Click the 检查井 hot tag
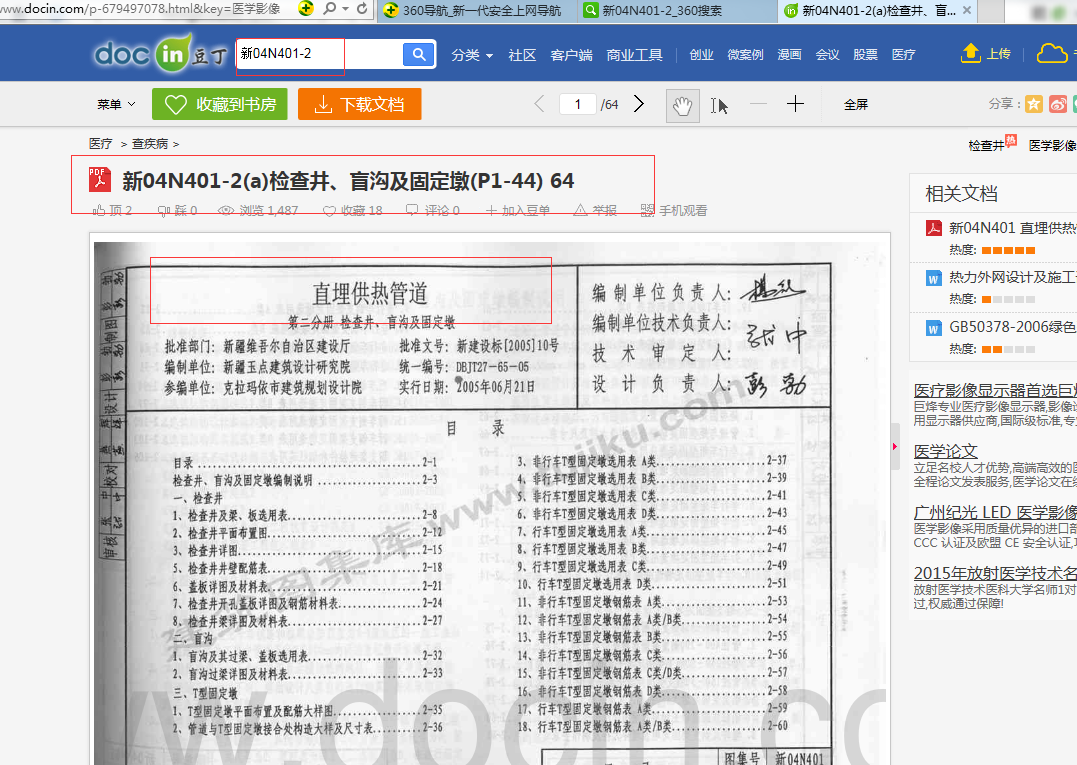Image resolution: width=1077 pixels, height=765 pixels. [x=986, y=146]
